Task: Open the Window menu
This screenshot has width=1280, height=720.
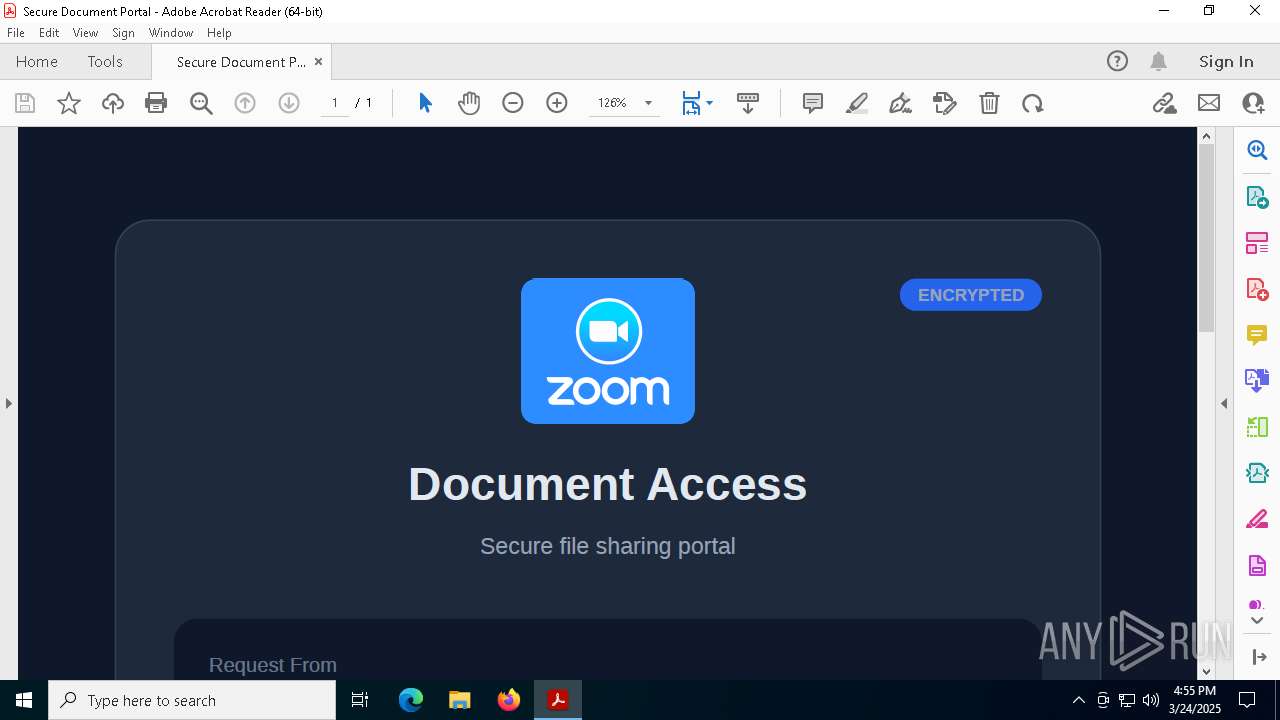Action: (171, 33)
